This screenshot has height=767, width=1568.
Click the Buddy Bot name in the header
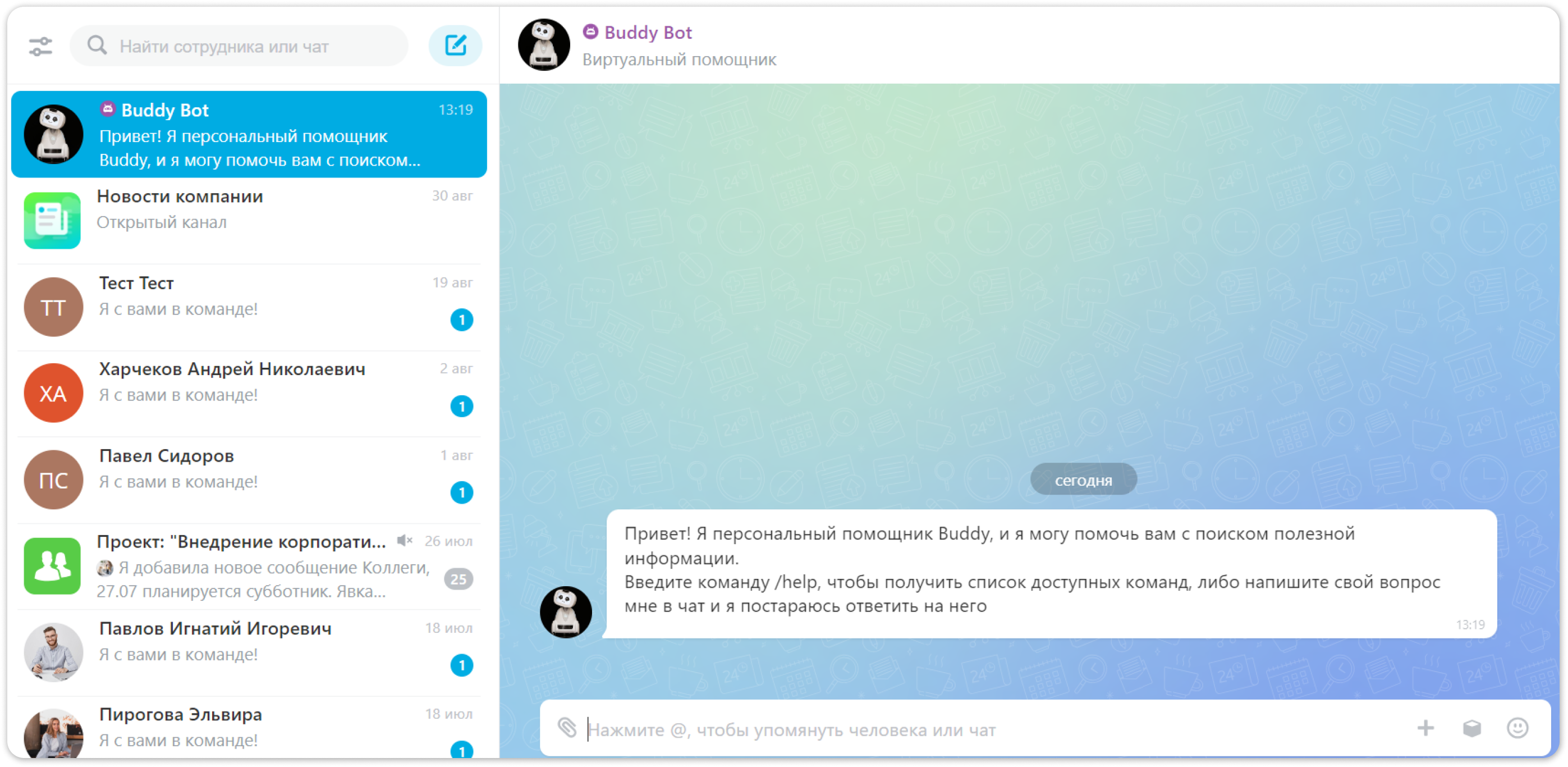pos(648,33)
